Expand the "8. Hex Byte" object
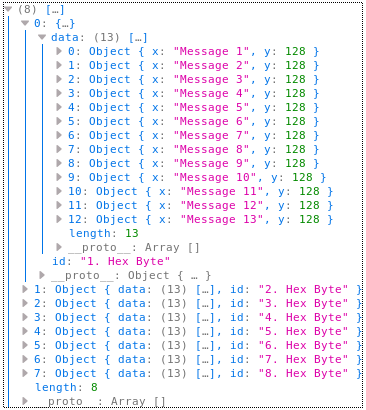The width and height of the screenshot is (366, 410). coord(25,373)
